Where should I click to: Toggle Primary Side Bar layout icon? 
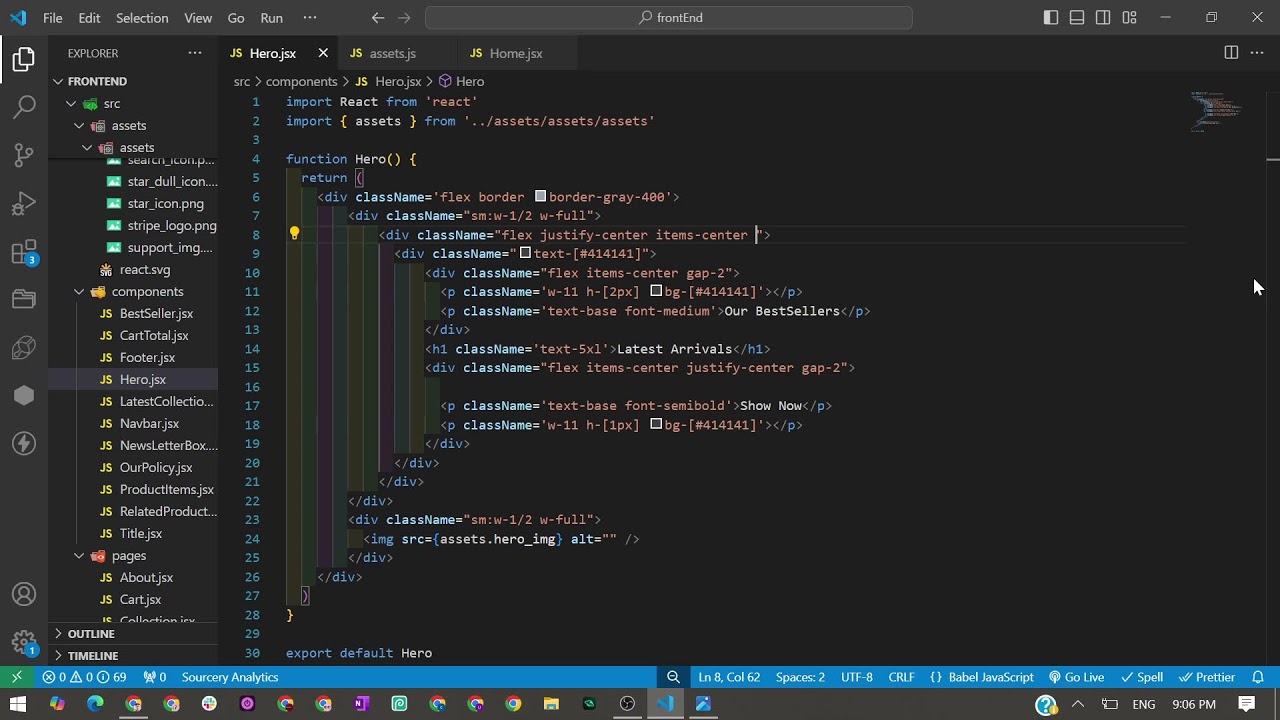point(1051,18)
